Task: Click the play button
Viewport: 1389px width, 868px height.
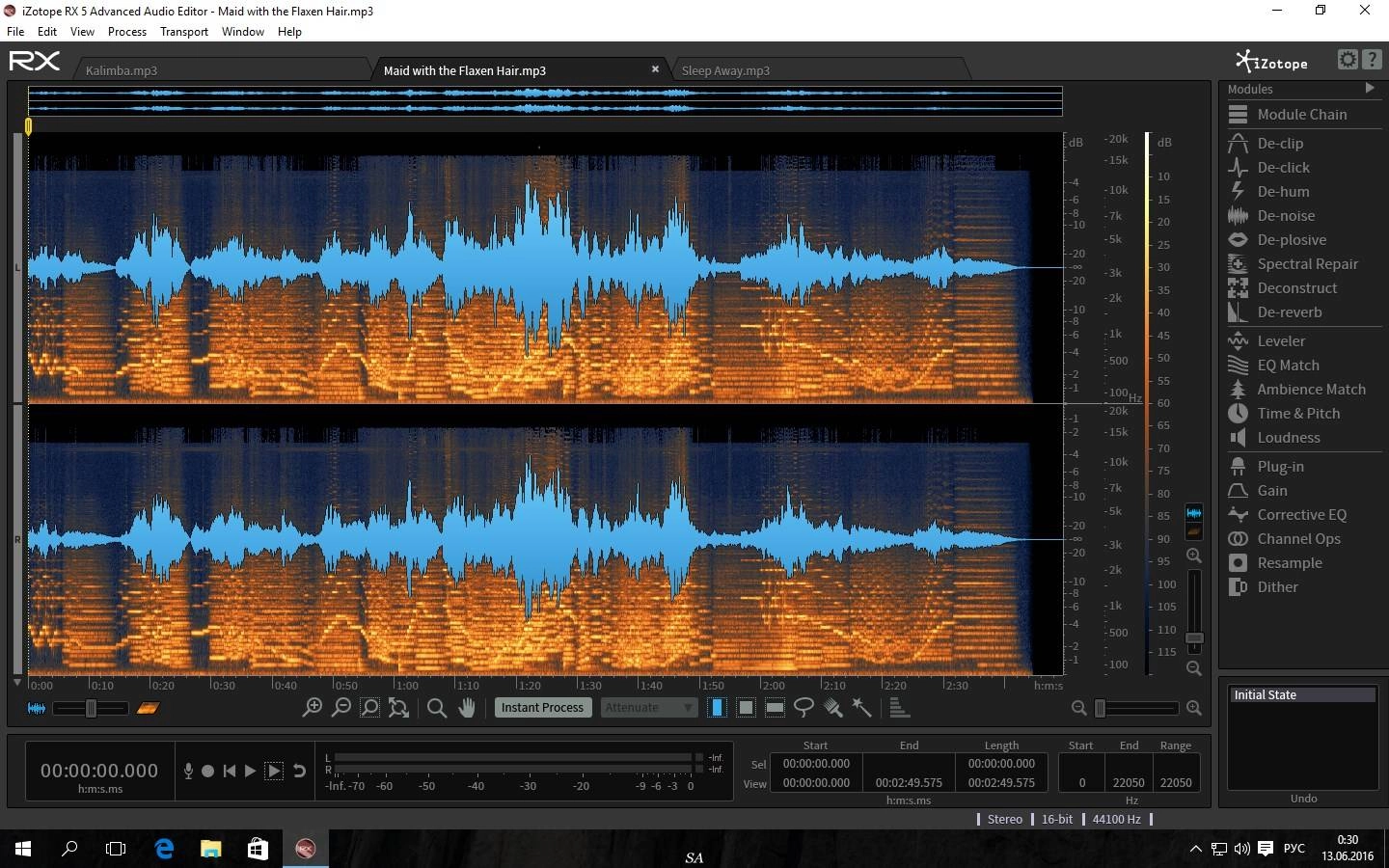Action: [251, 771]
